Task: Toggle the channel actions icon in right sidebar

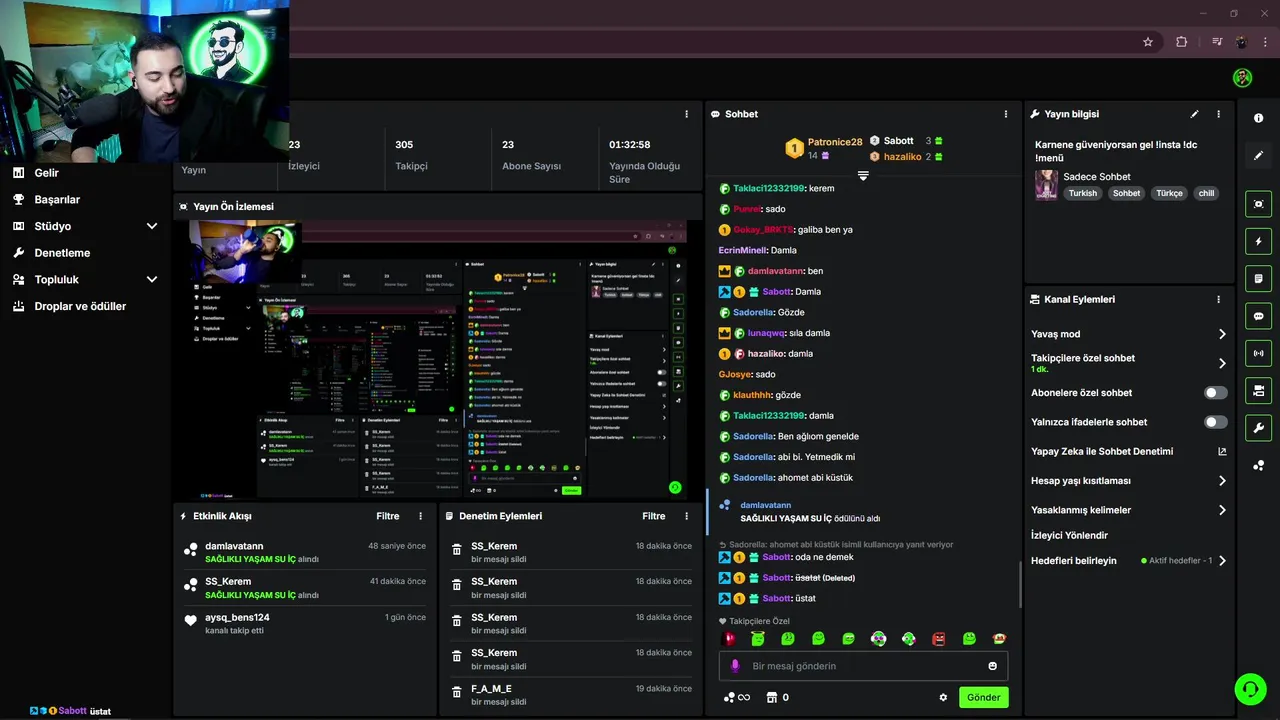Action: (x=1258, y=390)
